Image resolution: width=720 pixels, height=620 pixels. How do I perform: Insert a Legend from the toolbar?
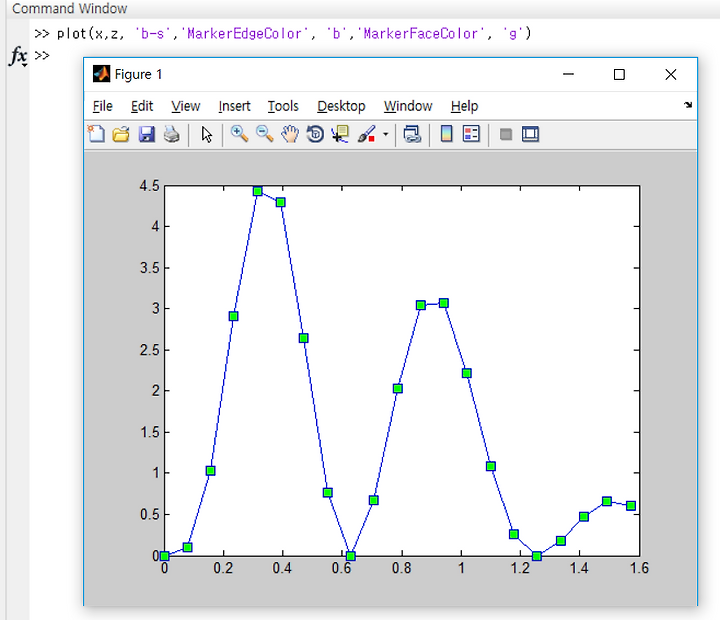[x=471, y=134]
